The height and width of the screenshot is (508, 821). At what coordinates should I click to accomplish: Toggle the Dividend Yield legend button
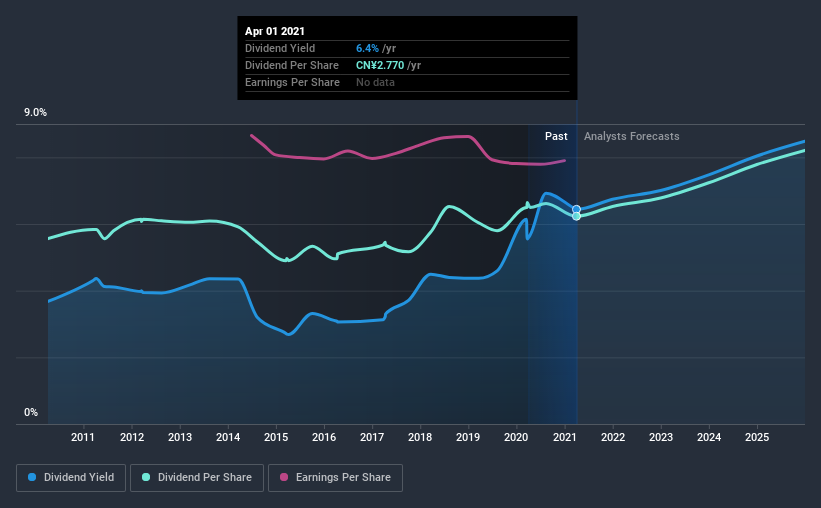71,478
